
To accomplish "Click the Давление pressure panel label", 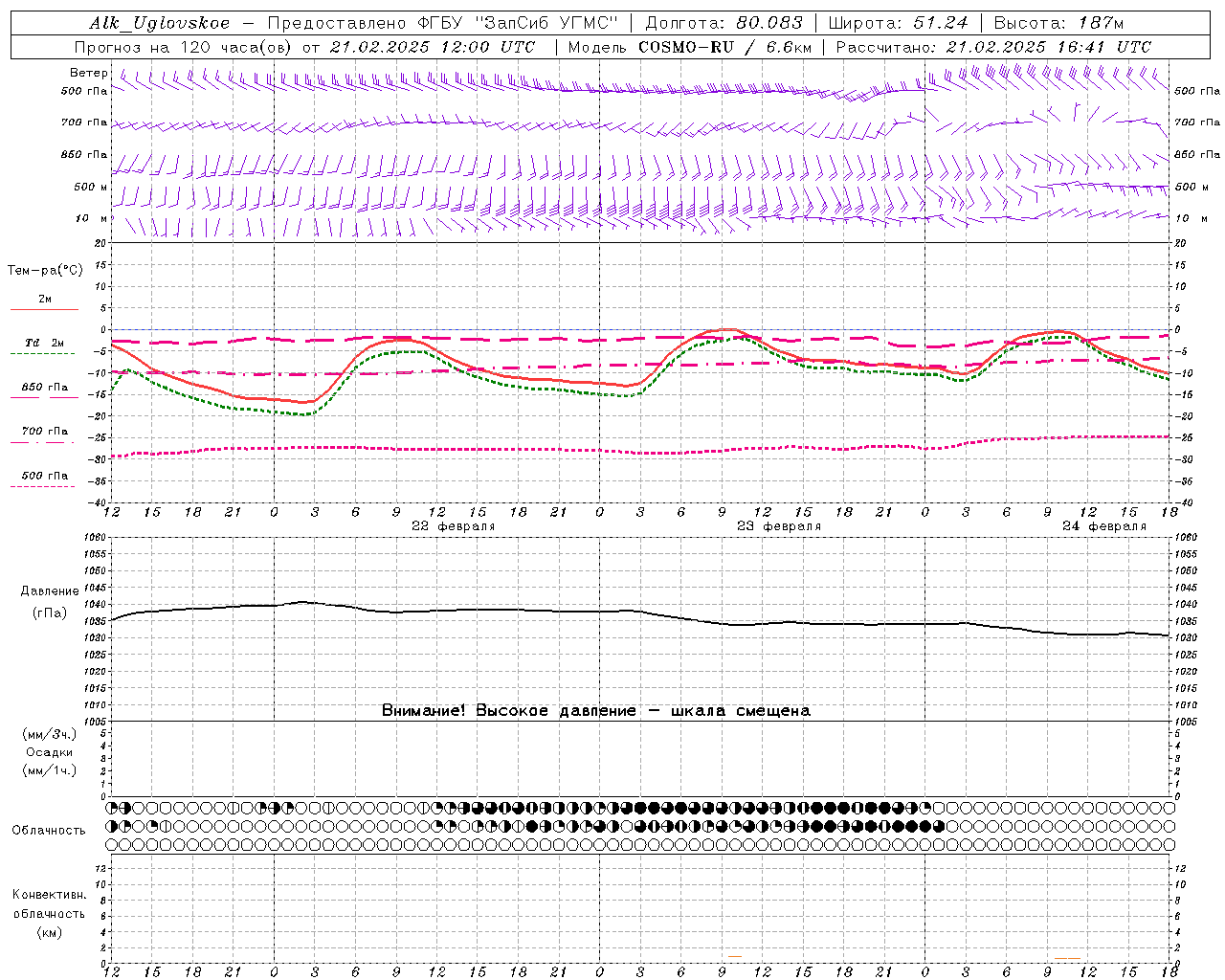I will (x=50, y=591).
